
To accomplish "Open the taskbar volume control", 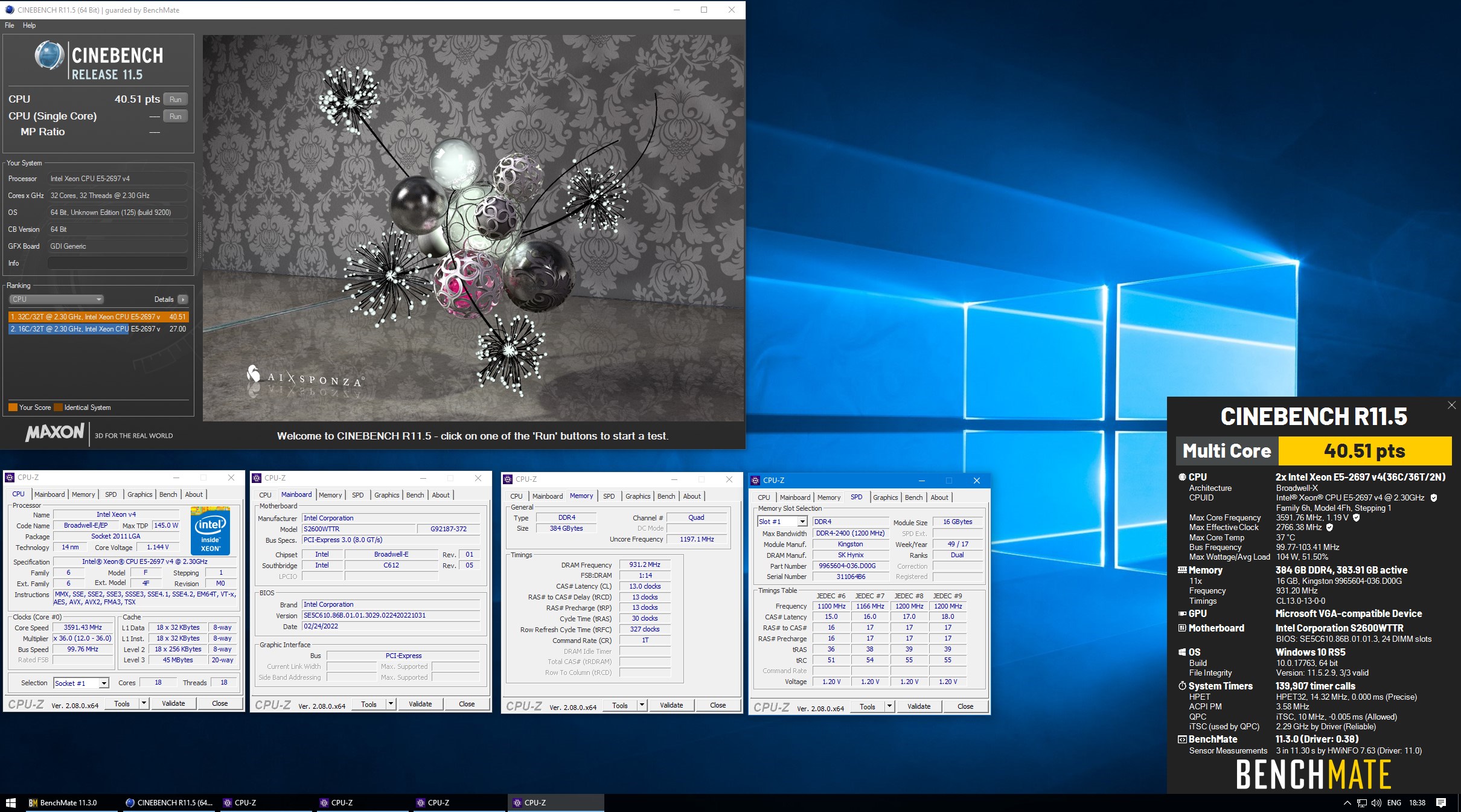I will coord(1376,803).
